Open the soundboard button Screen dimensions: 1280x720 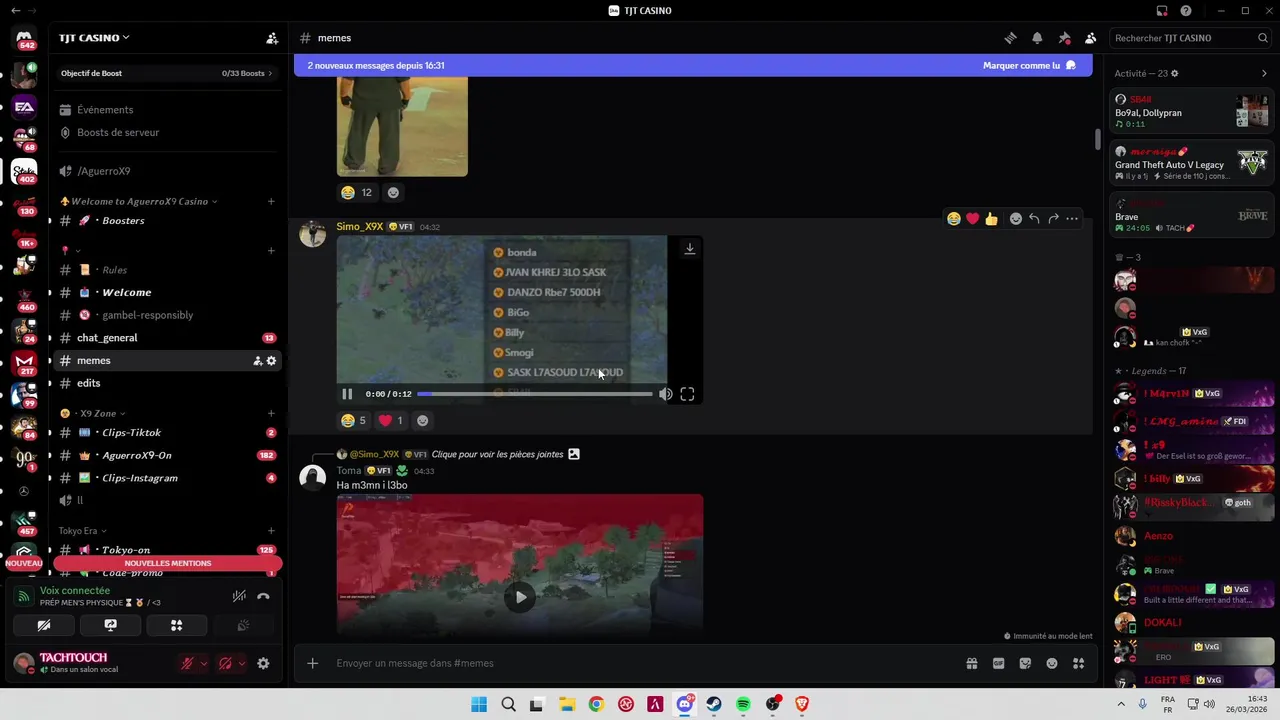click(243, 625)
